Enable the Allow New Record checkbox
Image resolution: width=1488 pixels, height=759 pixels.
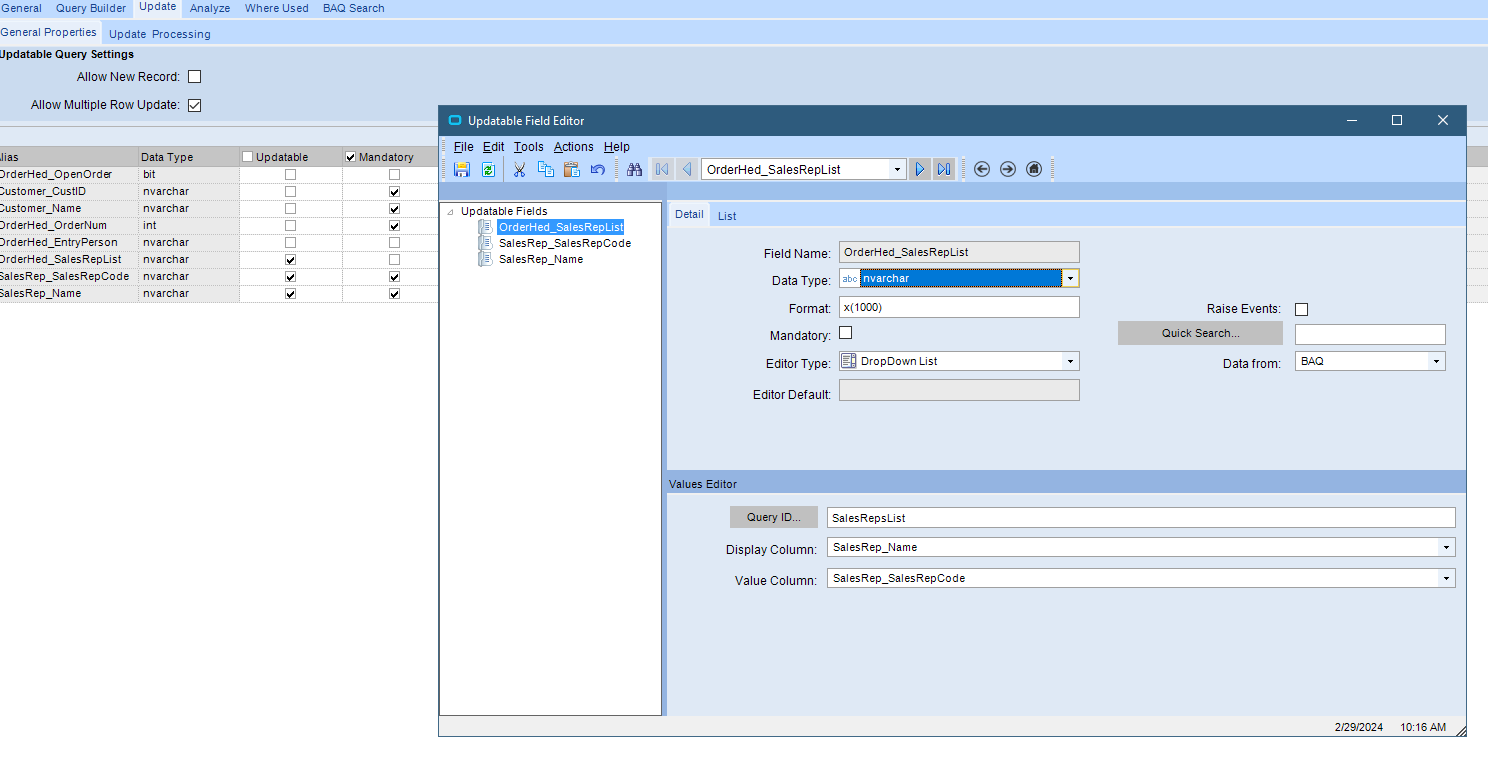coord(195,77)
